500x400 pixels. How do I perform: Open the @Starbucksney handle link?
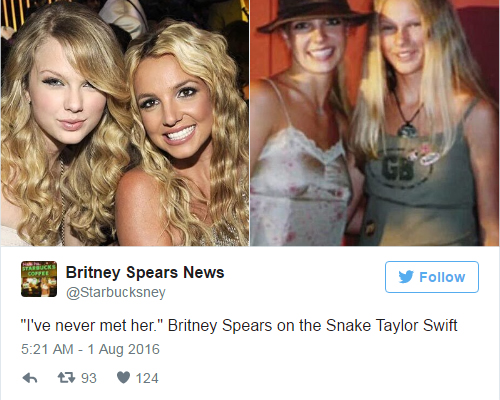point(116,292)
